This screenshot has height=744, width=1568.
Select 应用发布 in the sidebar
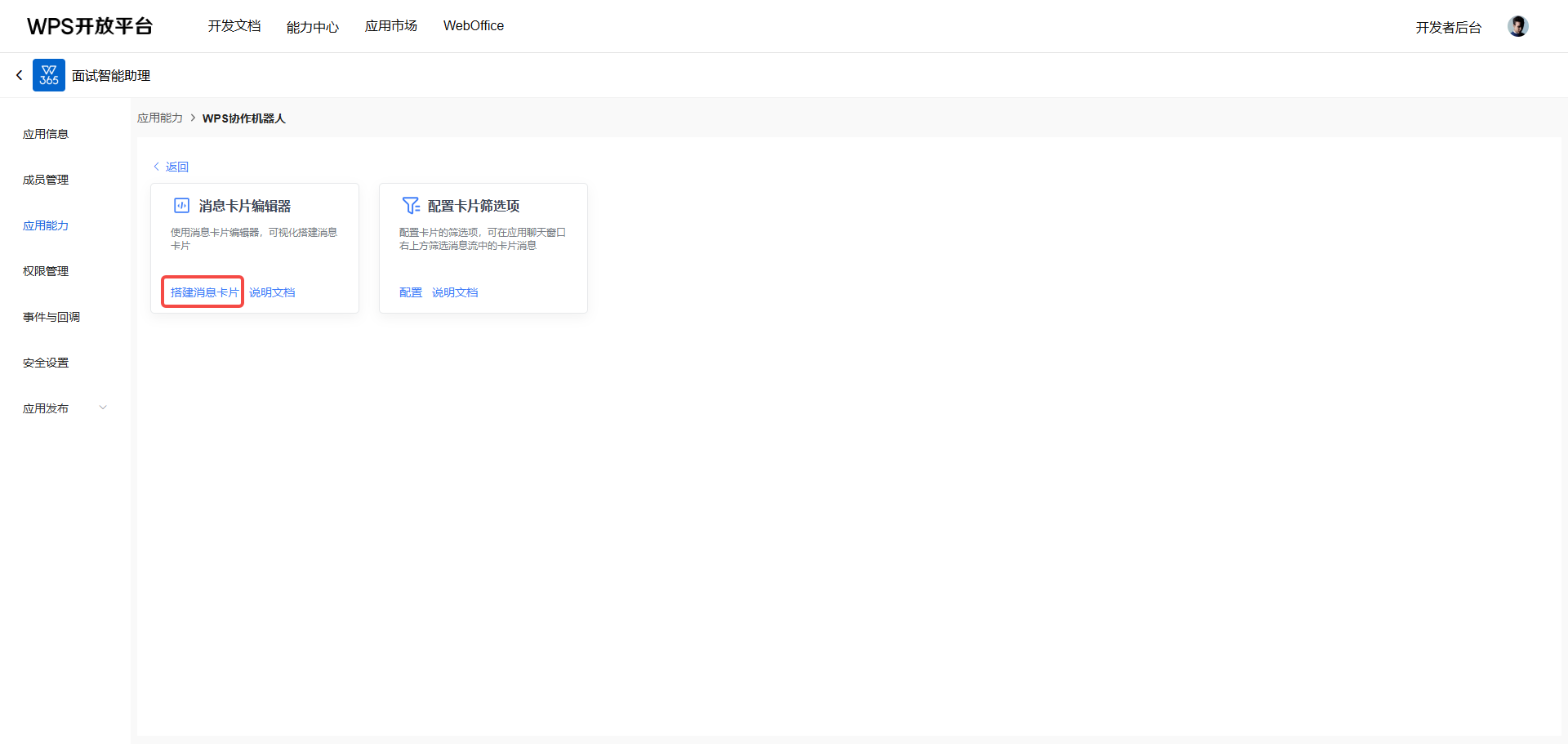pyautogui.click(x=46, y=408)
